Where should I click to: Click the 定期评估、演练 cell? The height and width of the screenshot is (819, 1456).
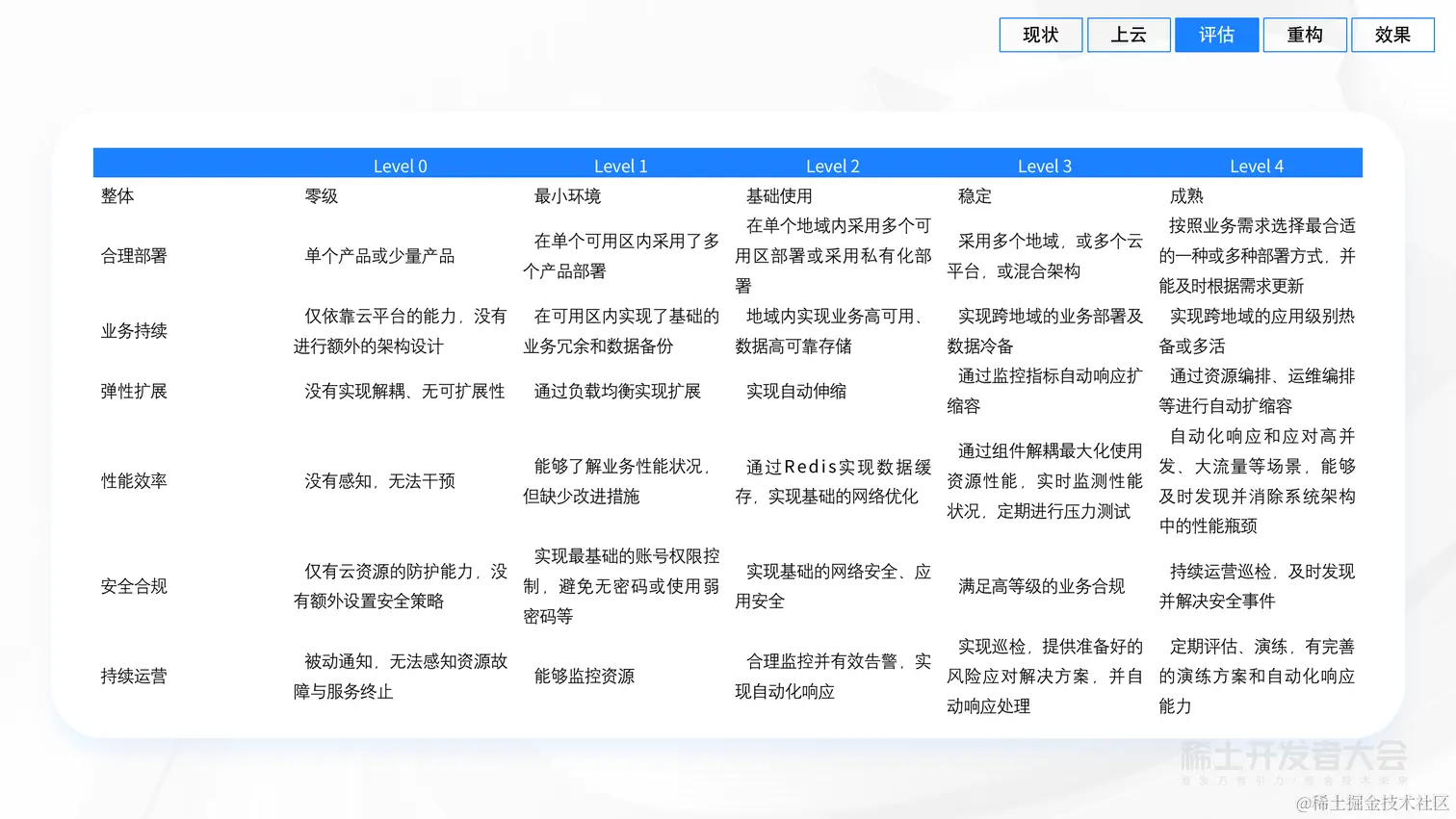click(1257, 676)
